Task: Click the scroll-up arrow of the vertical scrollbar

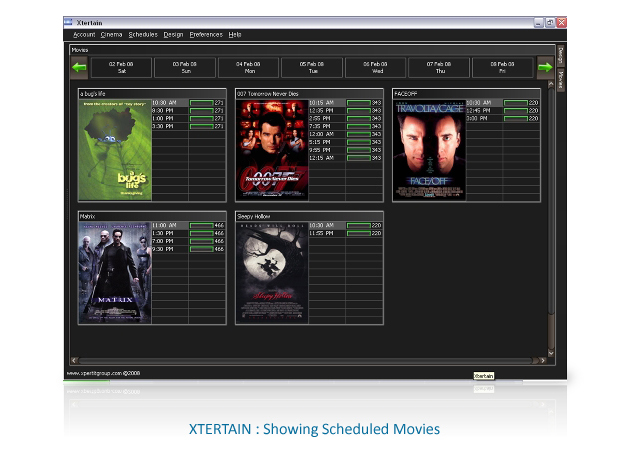Action: point(551,84)
